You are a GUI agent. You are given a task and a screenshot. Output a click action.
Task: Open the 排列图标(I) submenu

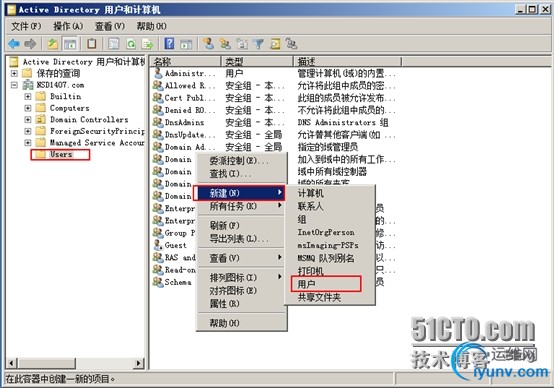point(242,277)
